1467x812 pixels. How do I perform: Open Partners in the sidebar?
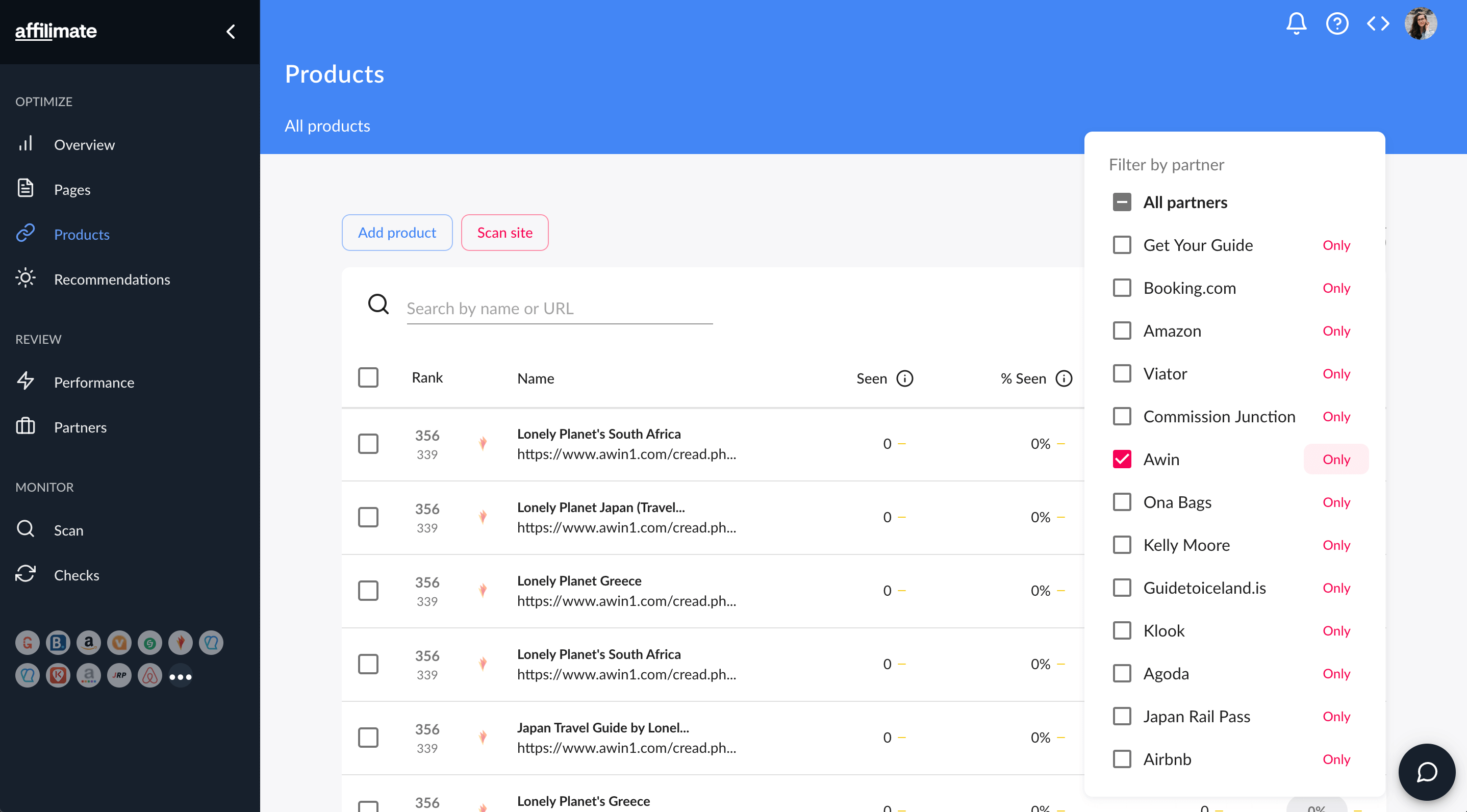(x=80, y=427)
